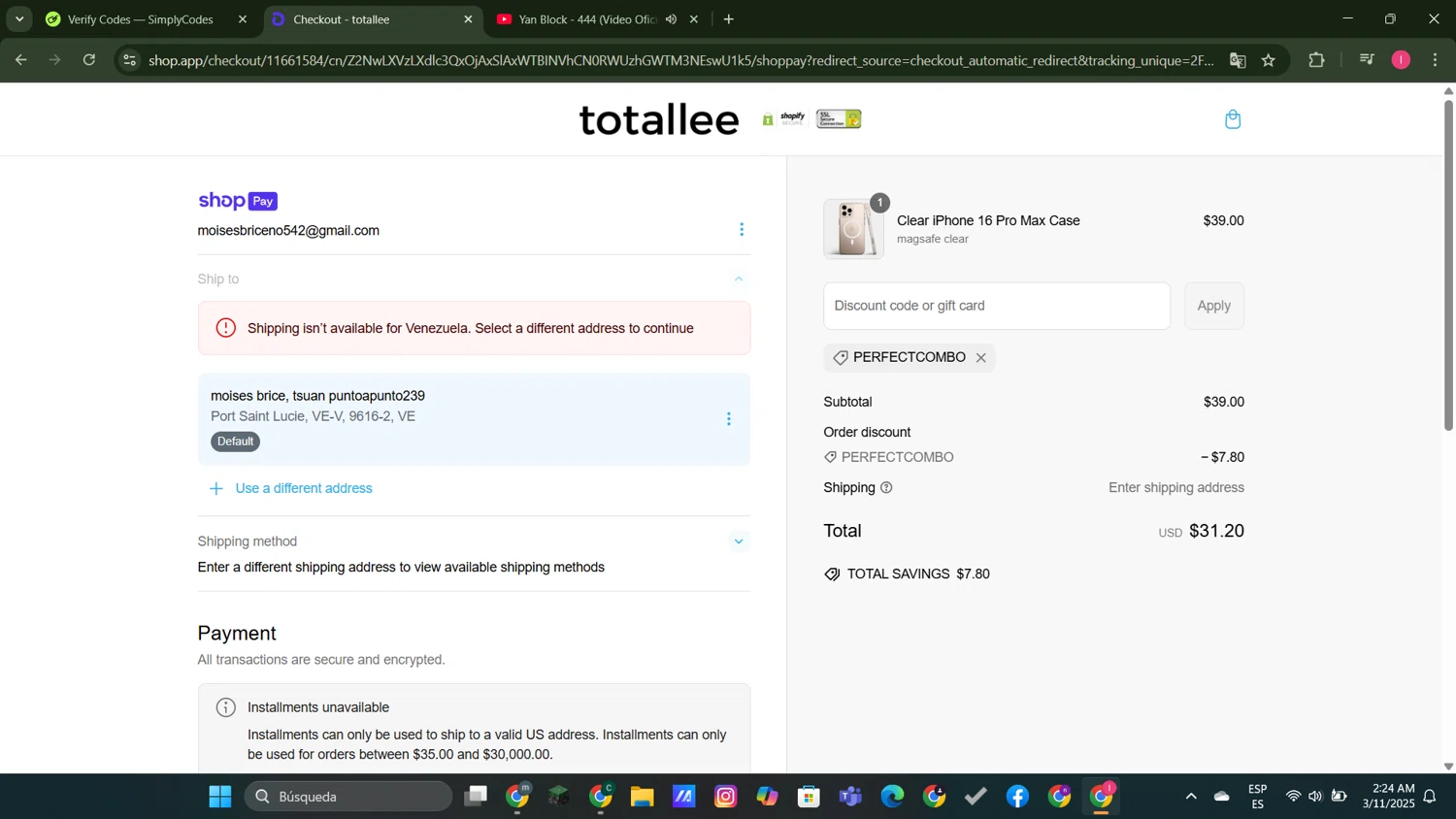Click the Shop Pay logo
The width and height of the screenshot is (1456, 819).
click(238, 201)
